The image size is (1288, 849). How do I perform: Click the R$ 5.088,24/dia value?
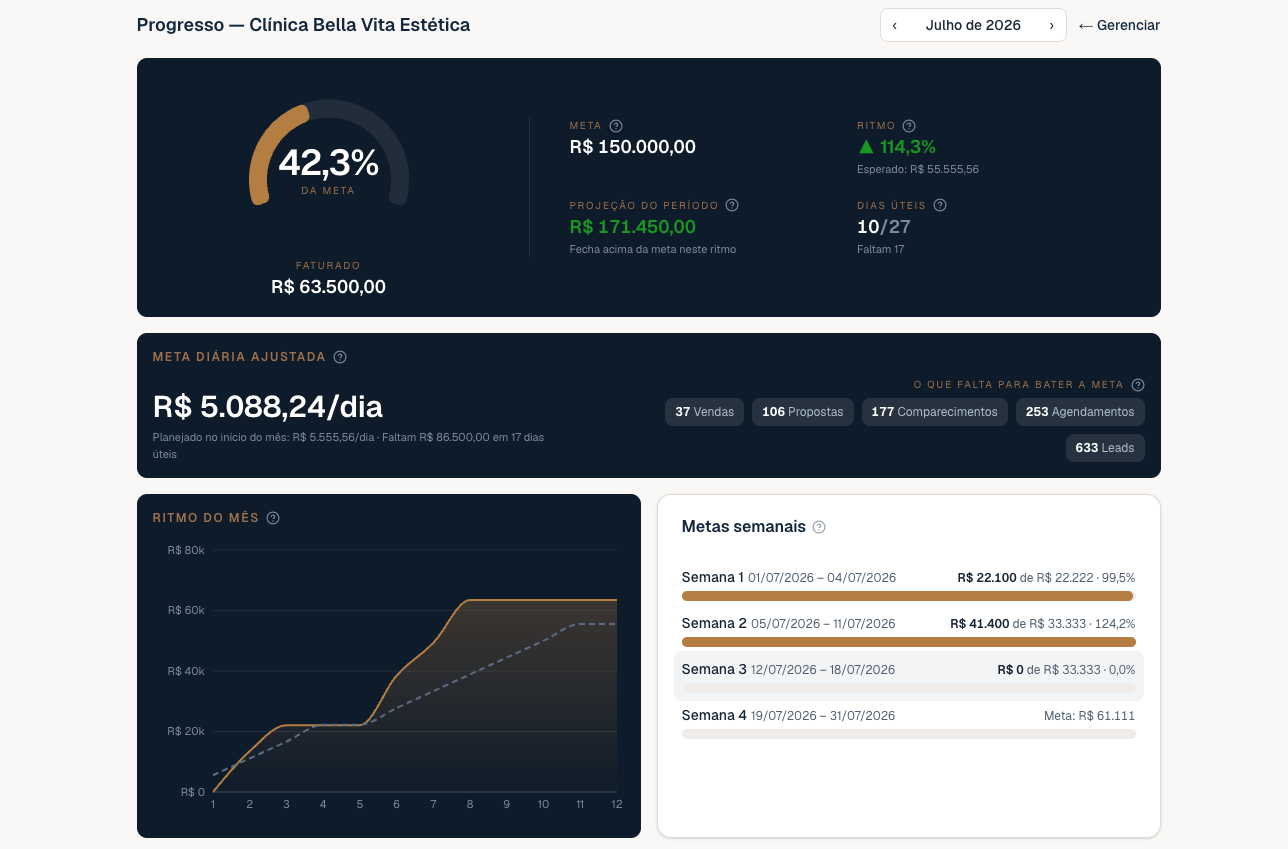coord(268,406)
